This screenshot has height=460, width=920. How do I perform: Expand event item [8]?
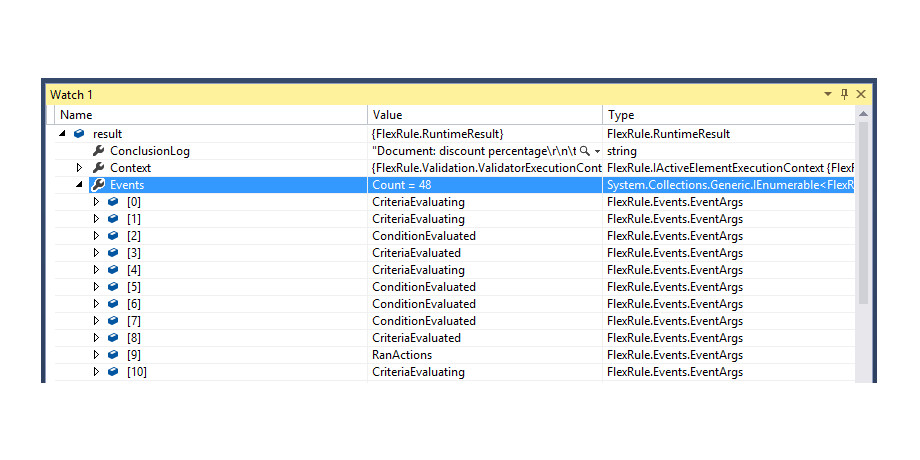pos(96,338)
